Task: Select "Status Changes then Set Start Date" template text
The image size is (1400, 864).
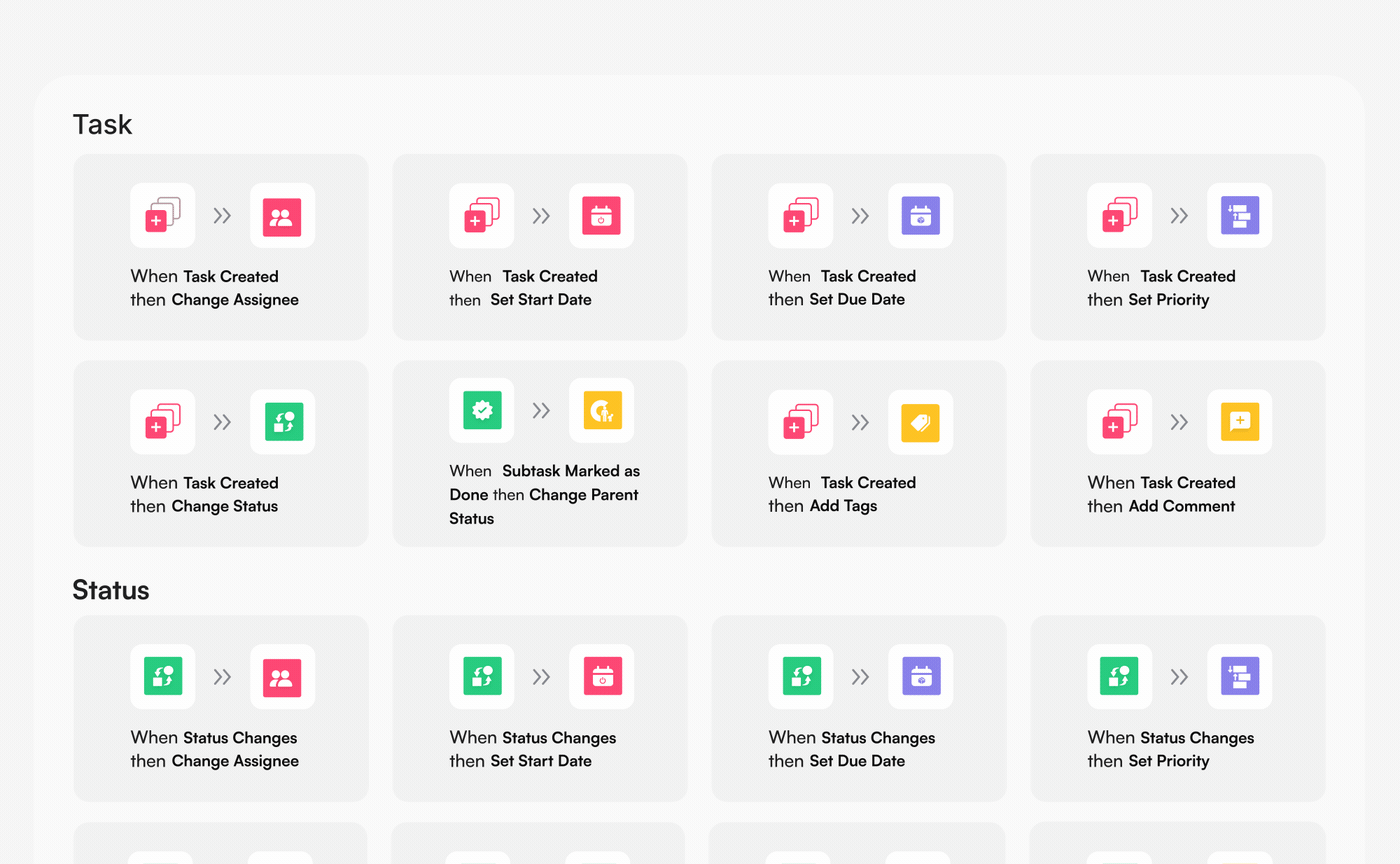Action: 532,749
